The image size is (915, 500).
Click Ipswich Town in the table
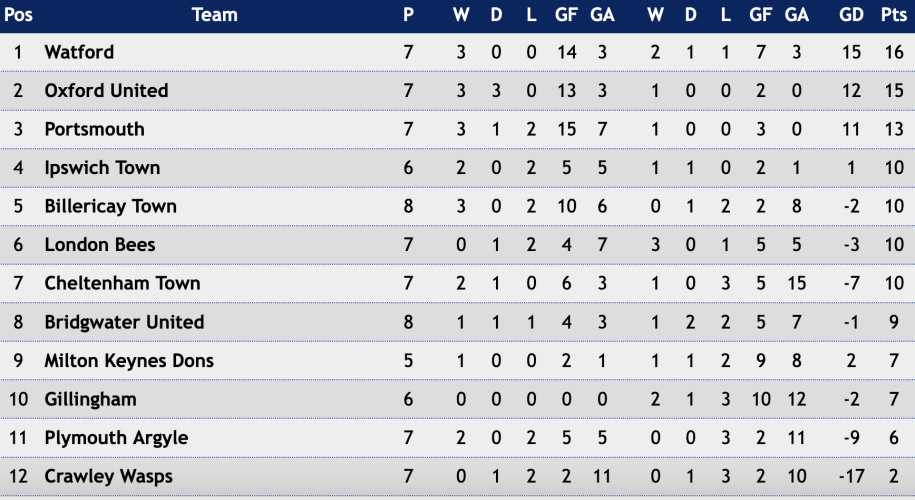[x=102, y=168]
